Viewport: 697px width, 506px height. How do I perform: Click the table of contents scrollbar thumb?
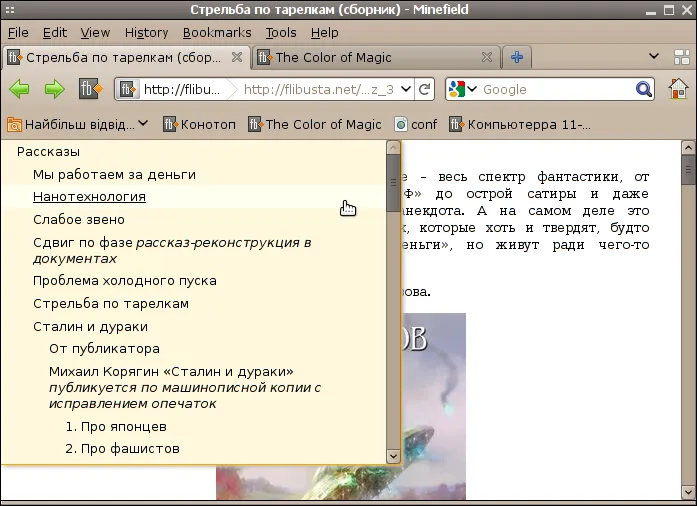[x=393, y=183]
